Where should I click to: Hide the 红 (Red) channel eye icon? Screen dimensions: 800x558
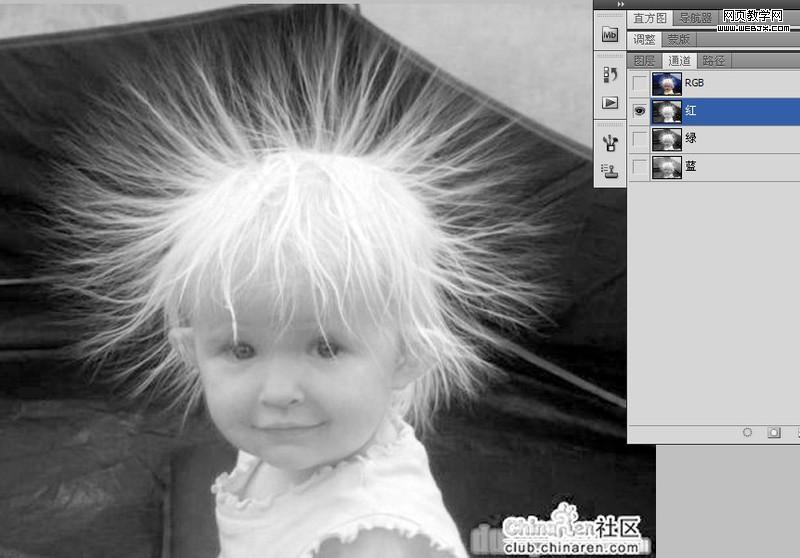(x=639, y=110)
